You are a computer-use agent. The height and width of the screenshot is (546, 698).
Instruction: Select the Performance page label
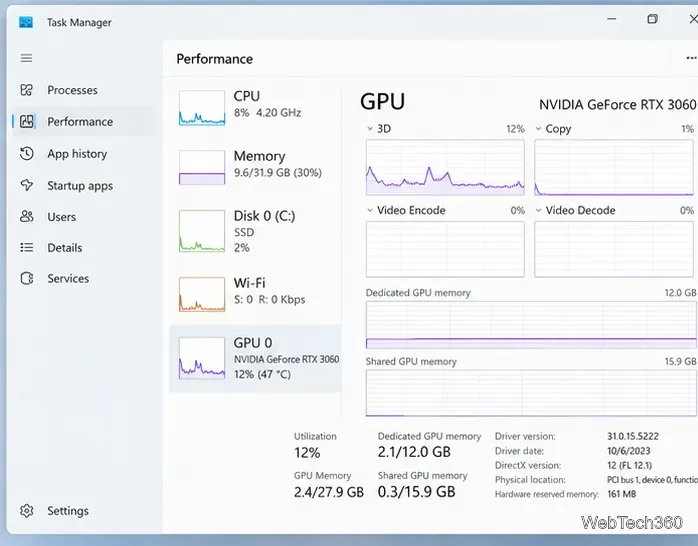pos(80,121)
